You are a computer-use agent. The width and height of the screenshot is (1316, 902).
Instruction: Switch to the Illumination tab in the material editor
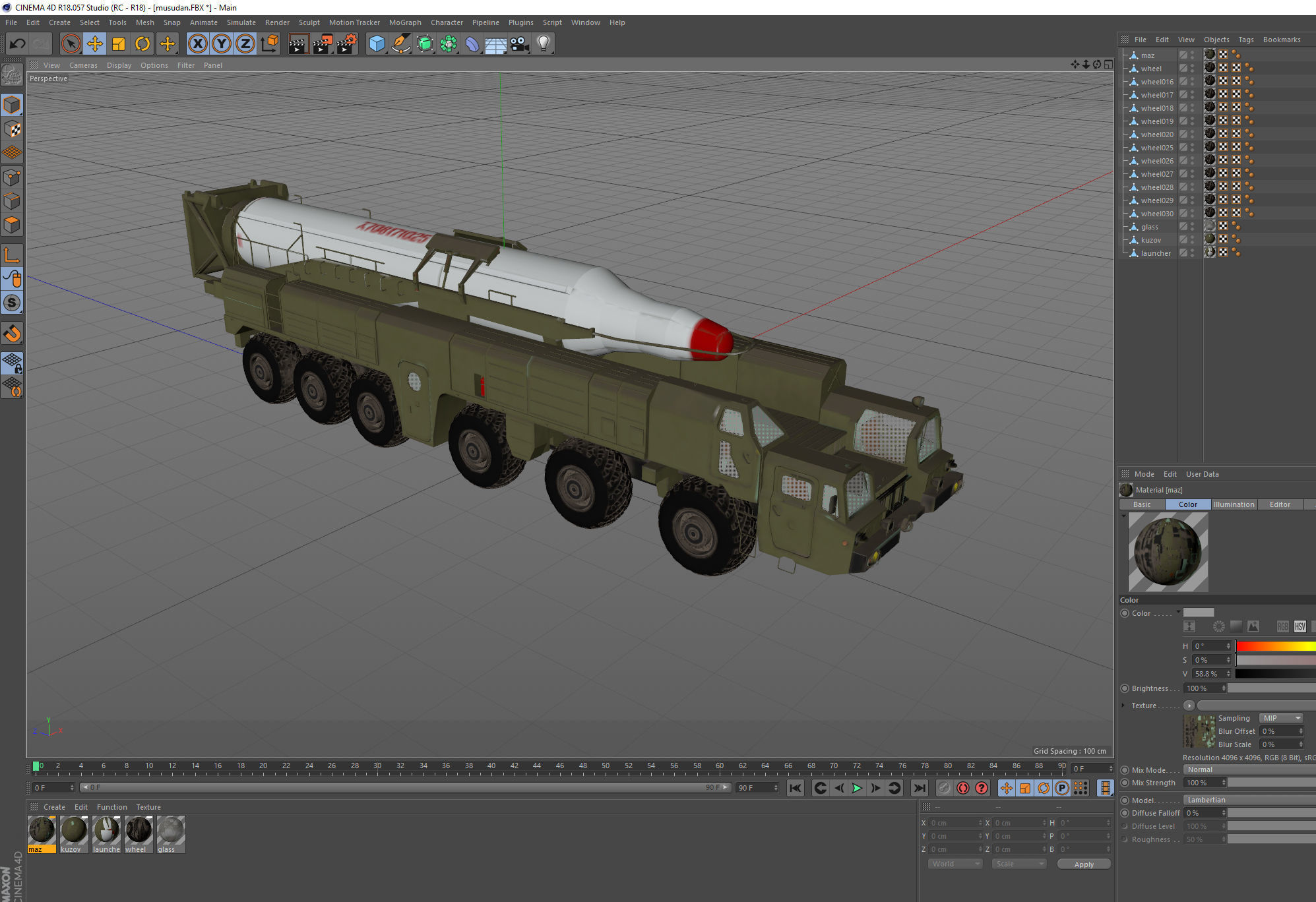tap(1234, 504)
